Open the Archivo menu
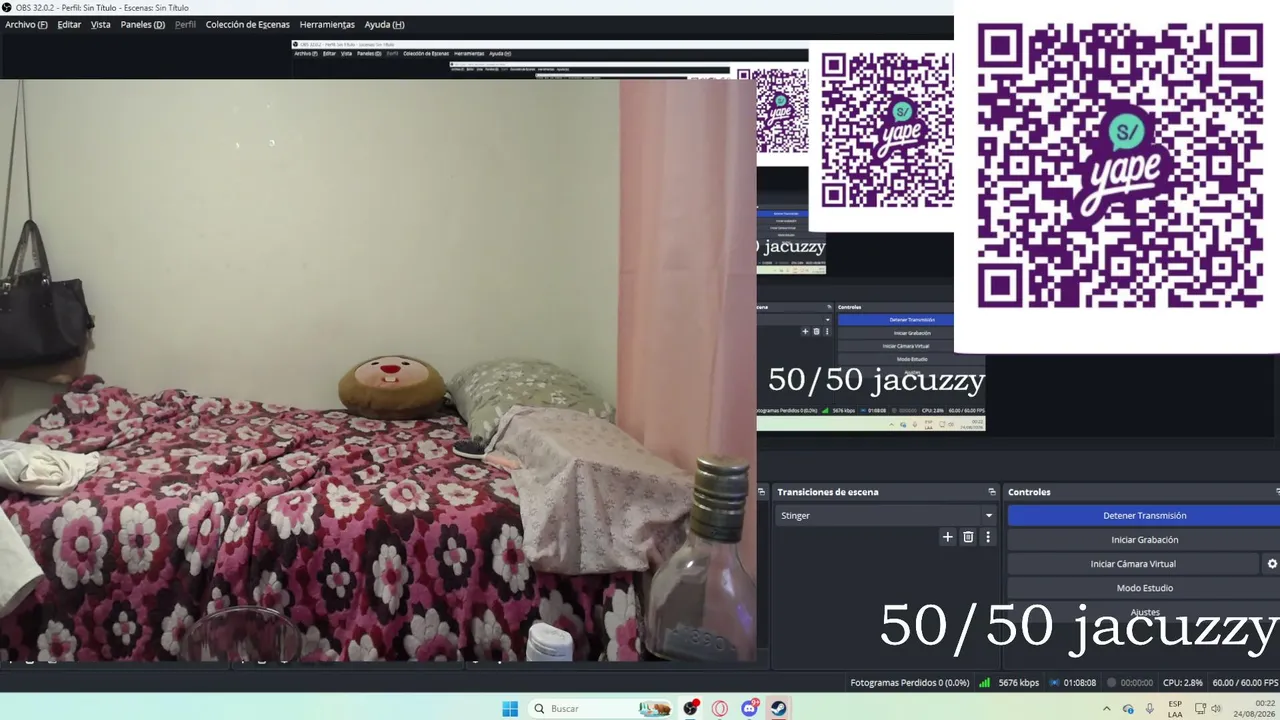1280x720 pixels. pyautogui.click(x=26, y=24)
